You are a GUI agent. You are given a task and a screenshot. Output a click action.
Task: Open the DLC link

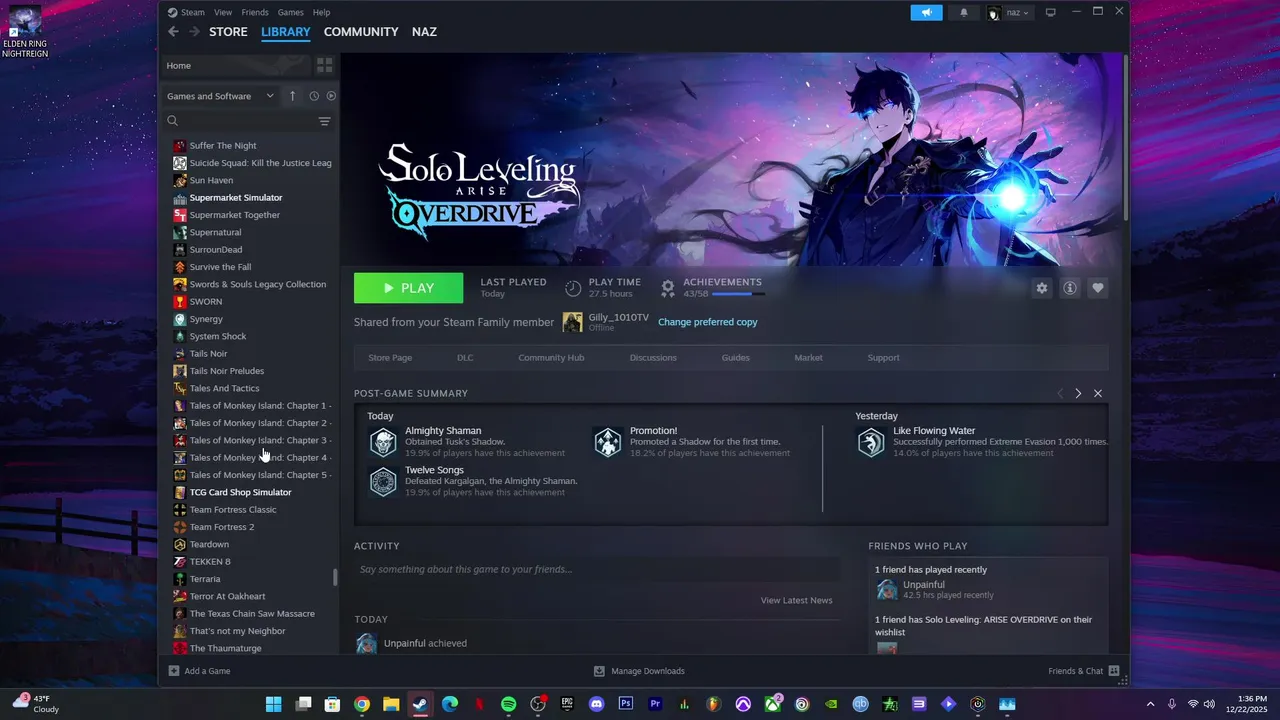465,358
